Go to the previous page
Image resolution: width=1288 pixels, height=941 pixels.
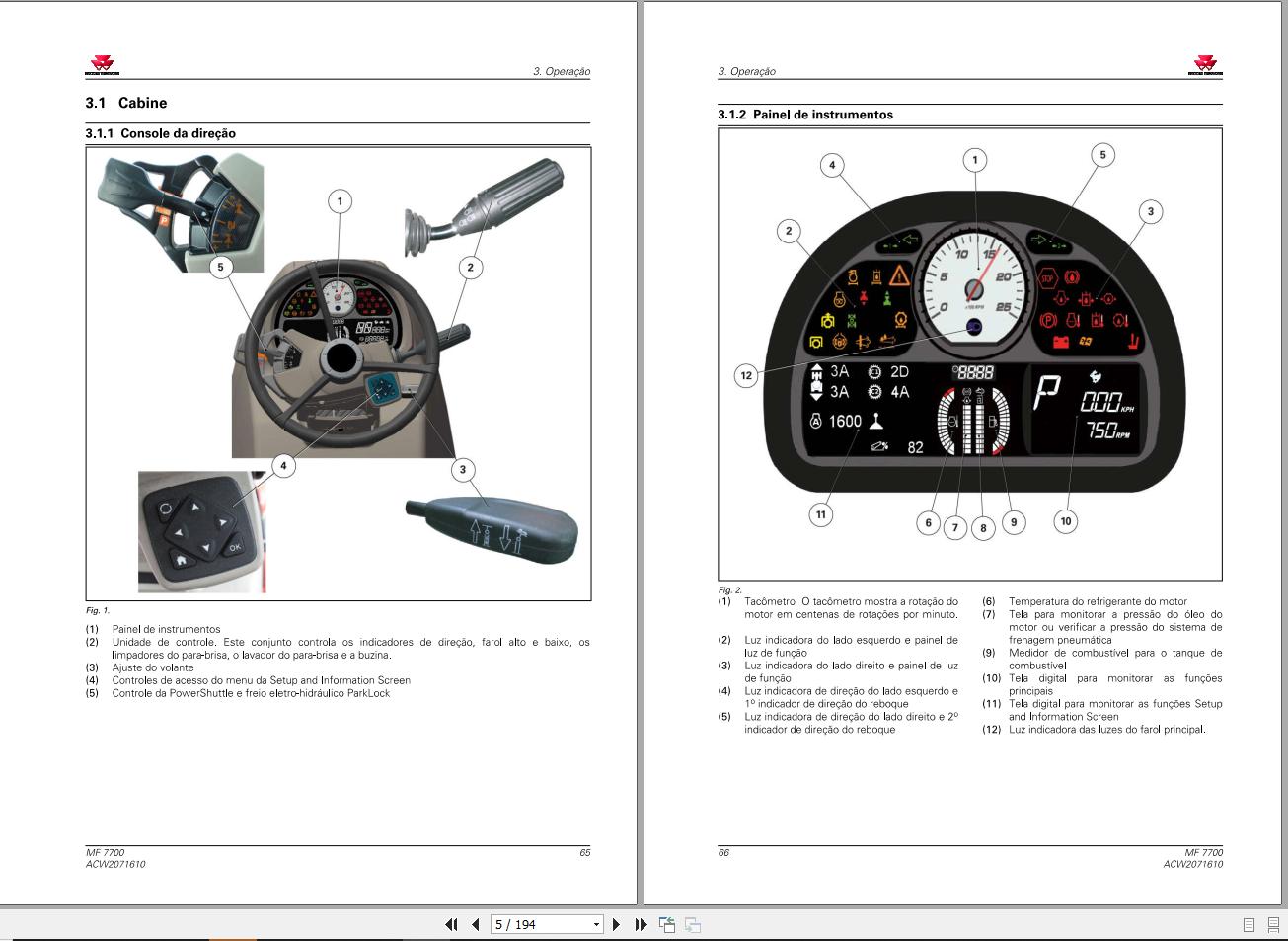475,925
